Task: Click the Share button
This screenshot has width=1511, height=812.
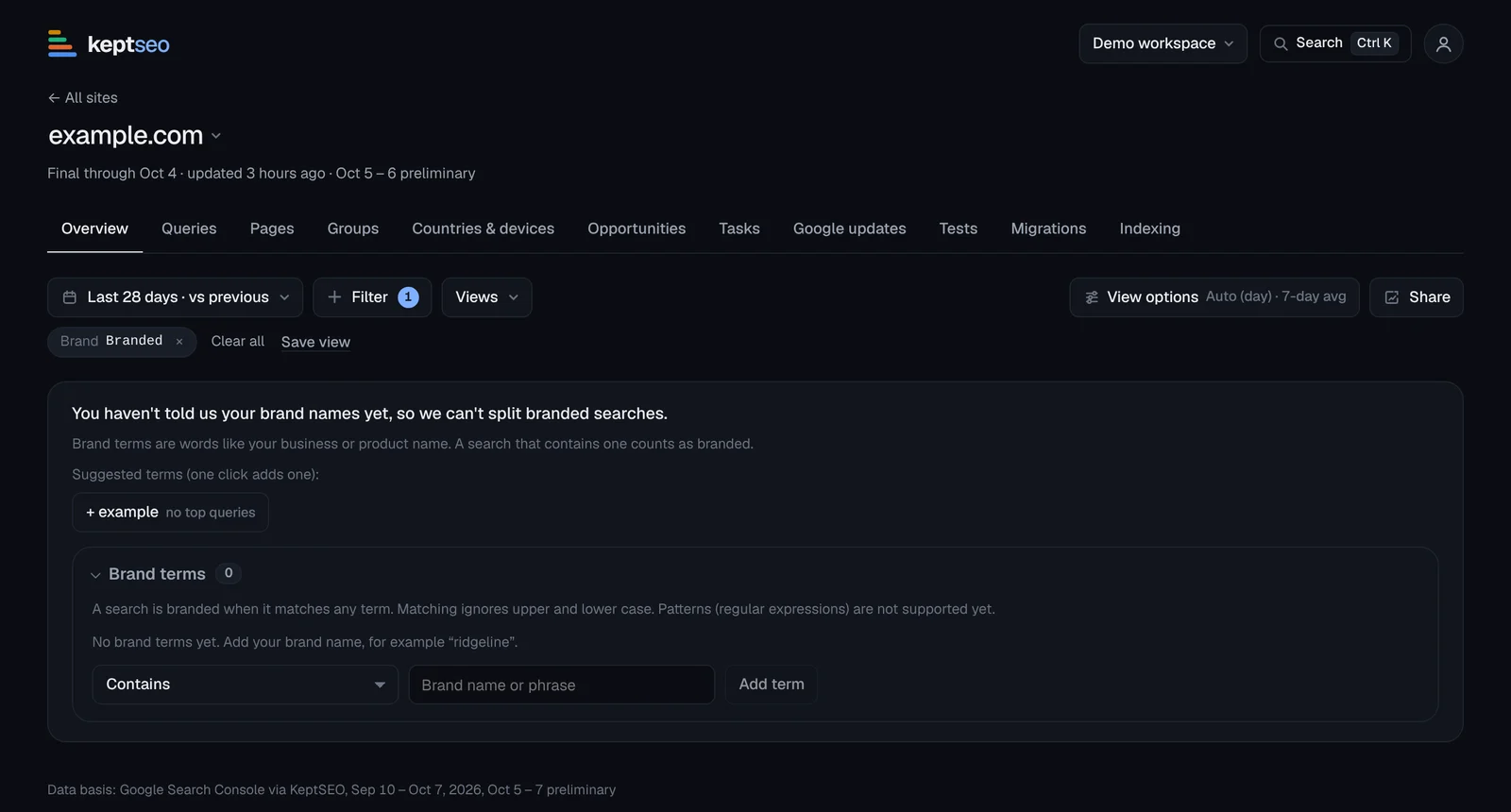Action: [x=1417, y=297]
